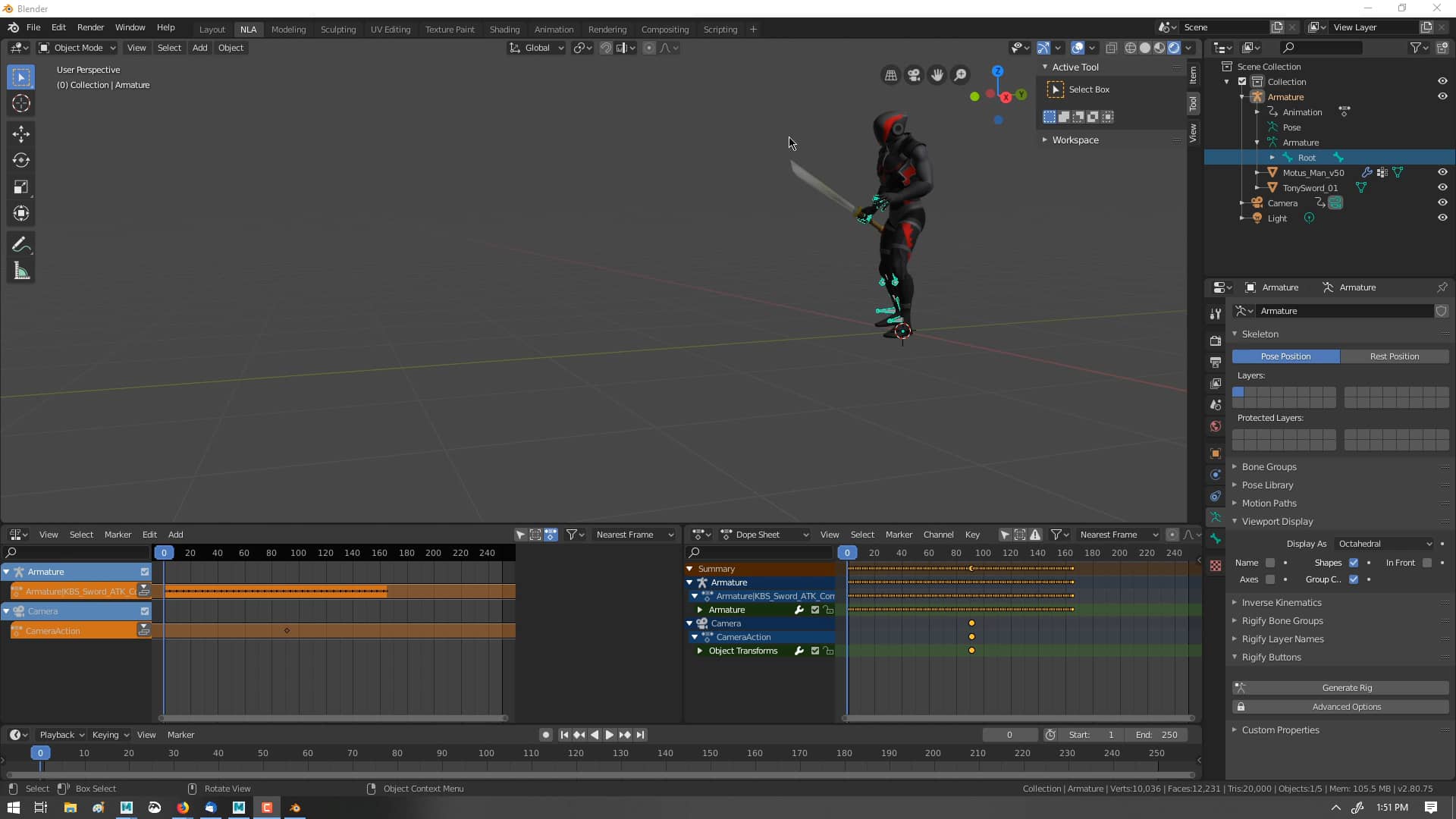The width and height of the screenshot is (1456, 819).
Task: Click the Rest Position button
Action: click(x=1395, y=356)
